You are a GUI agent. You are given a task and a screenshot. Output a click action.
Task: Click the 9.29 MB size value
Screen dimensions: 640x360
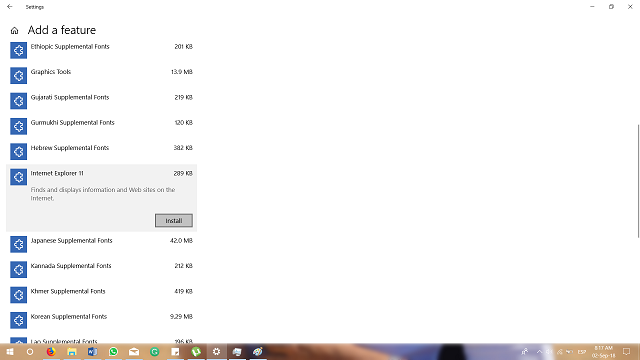point(181,317)
